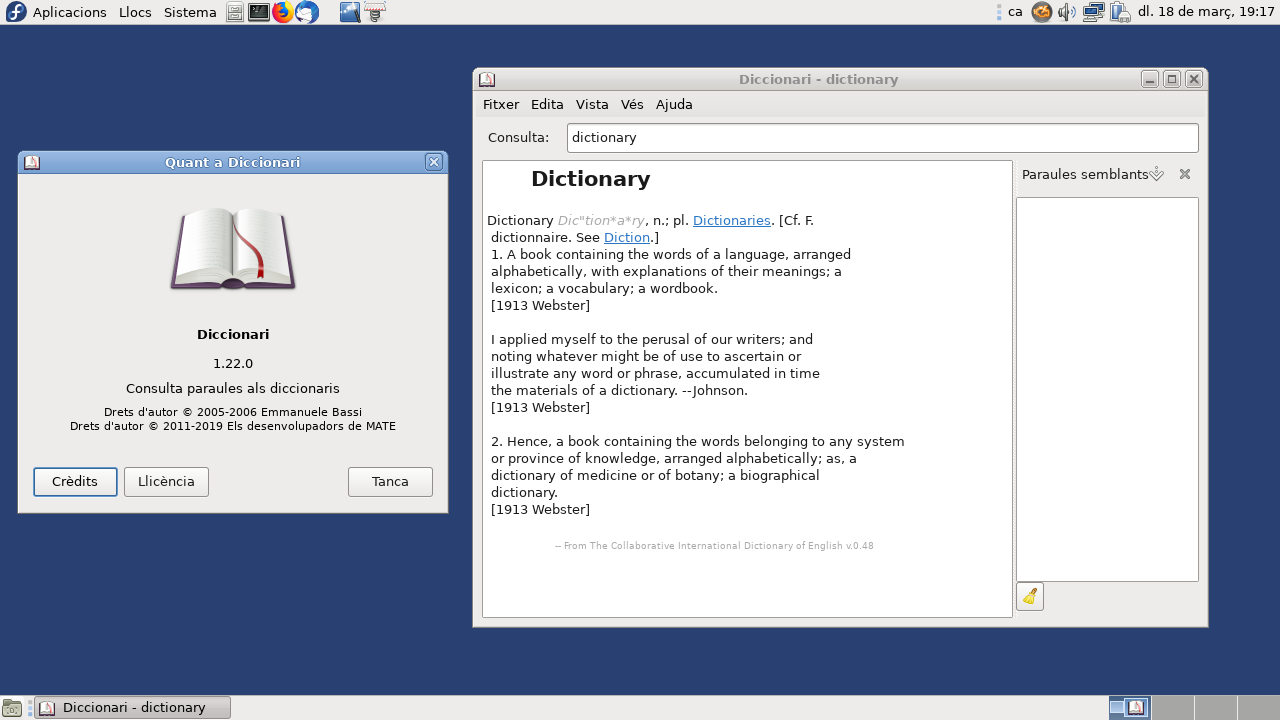Click the orange engine tray icon
Screen dimensions: 1280x720
tap(1042, 12)
